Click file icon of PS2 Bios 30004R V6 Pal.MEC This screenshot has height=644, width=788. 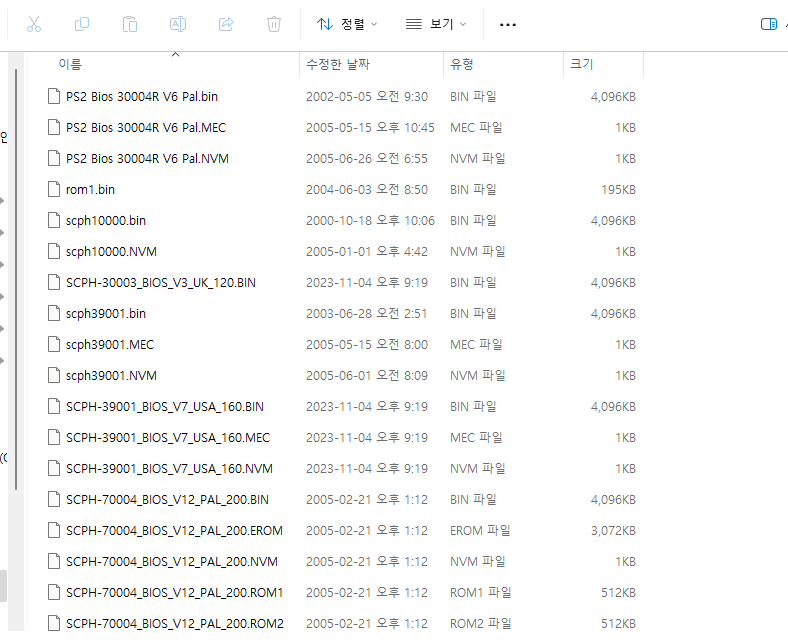pyautogui.click(x=54, y=127)
